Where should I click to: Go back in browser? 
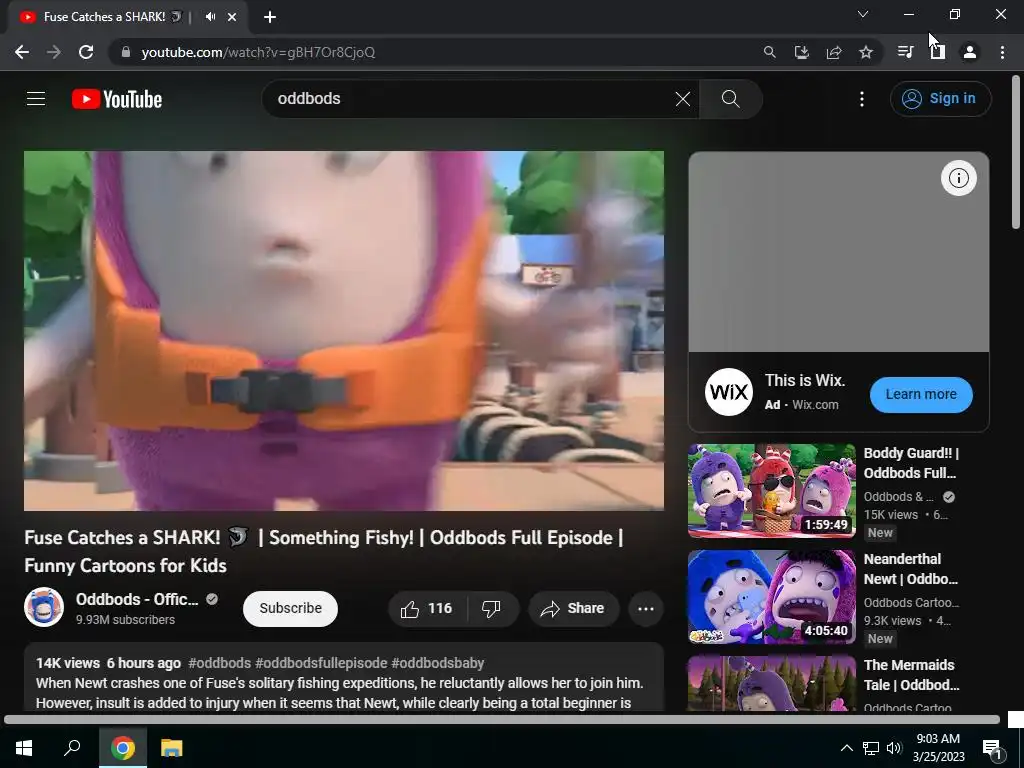[x=22, y=52]
